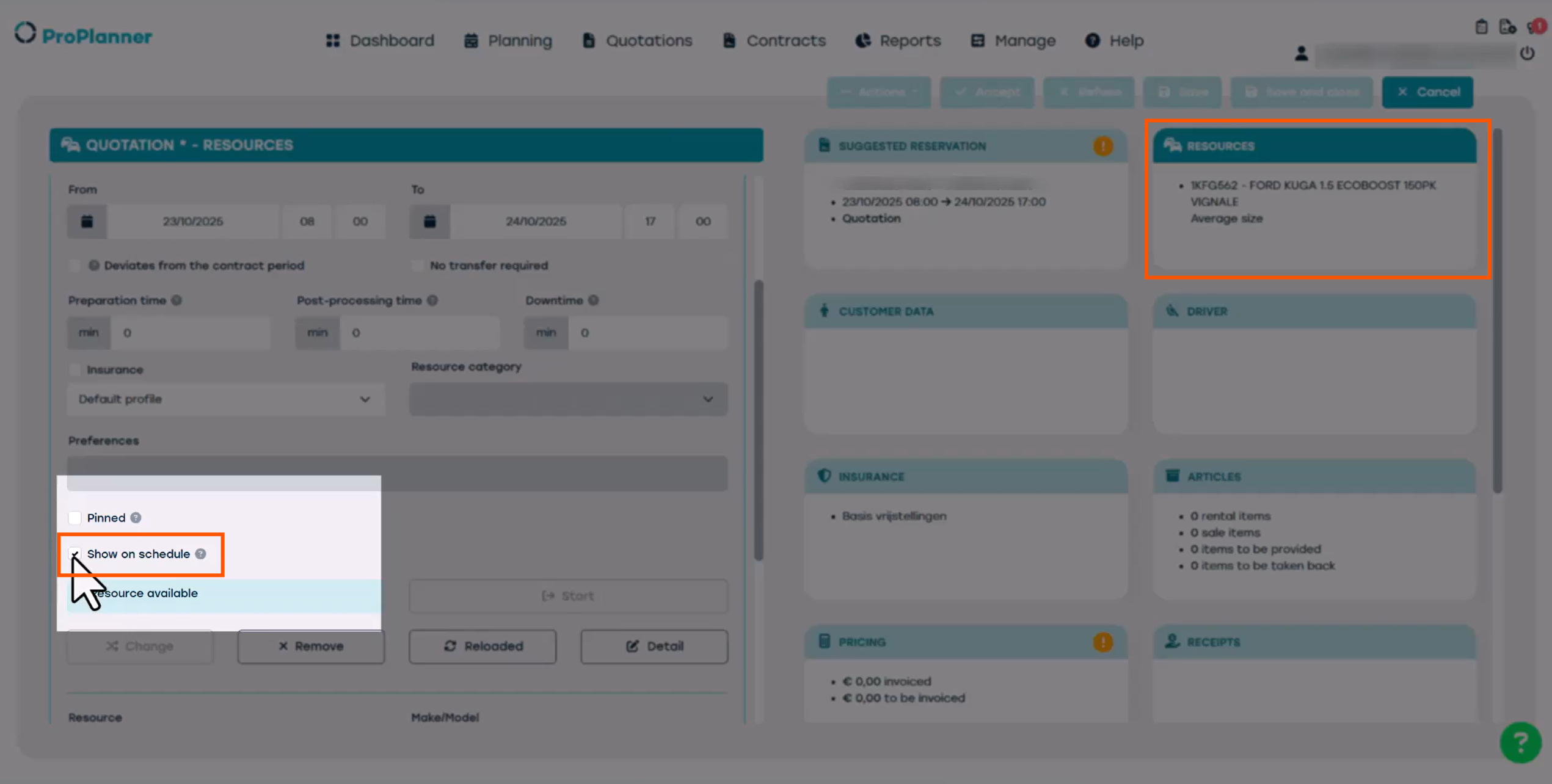
Task: Click the Show on schedule info icon
Action: pos(200,554)
